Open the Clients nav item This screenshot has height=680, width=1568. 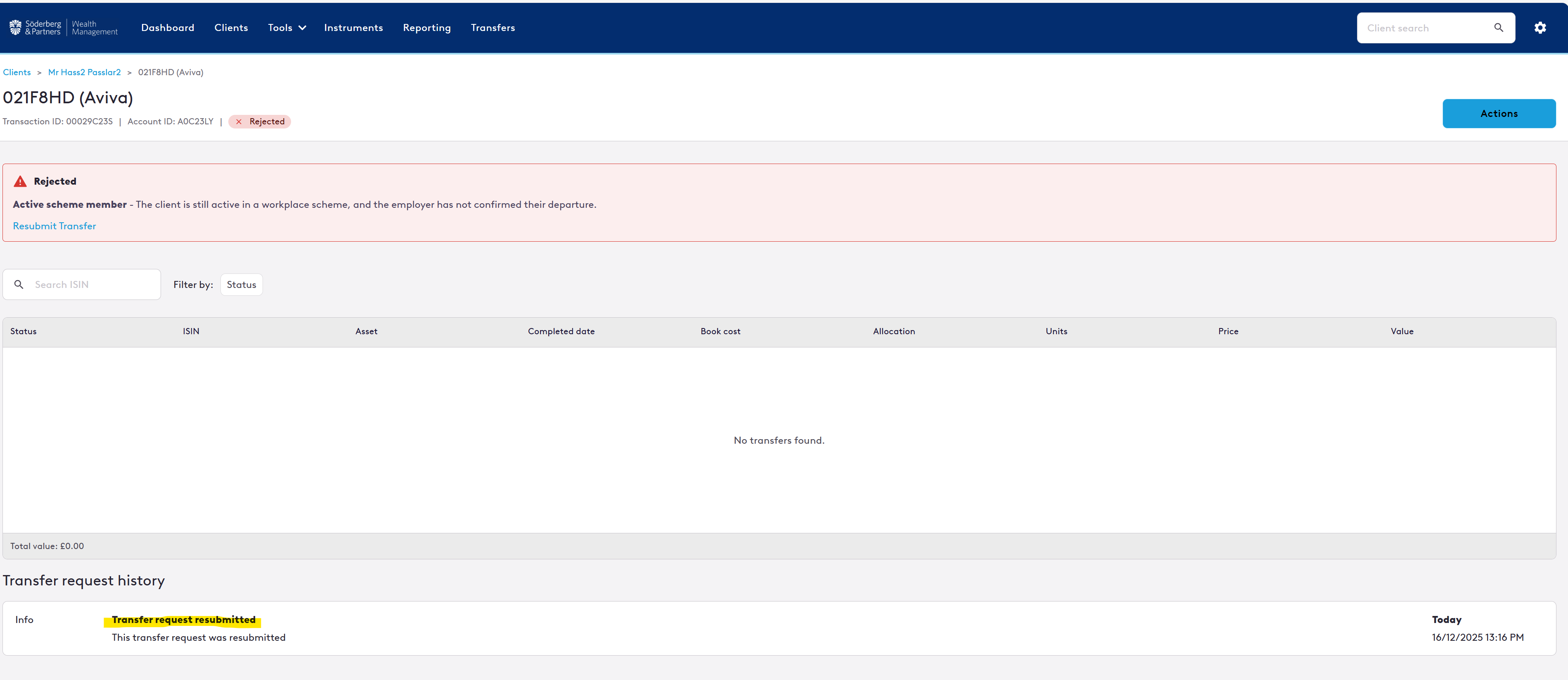click(x=231, y=28)
